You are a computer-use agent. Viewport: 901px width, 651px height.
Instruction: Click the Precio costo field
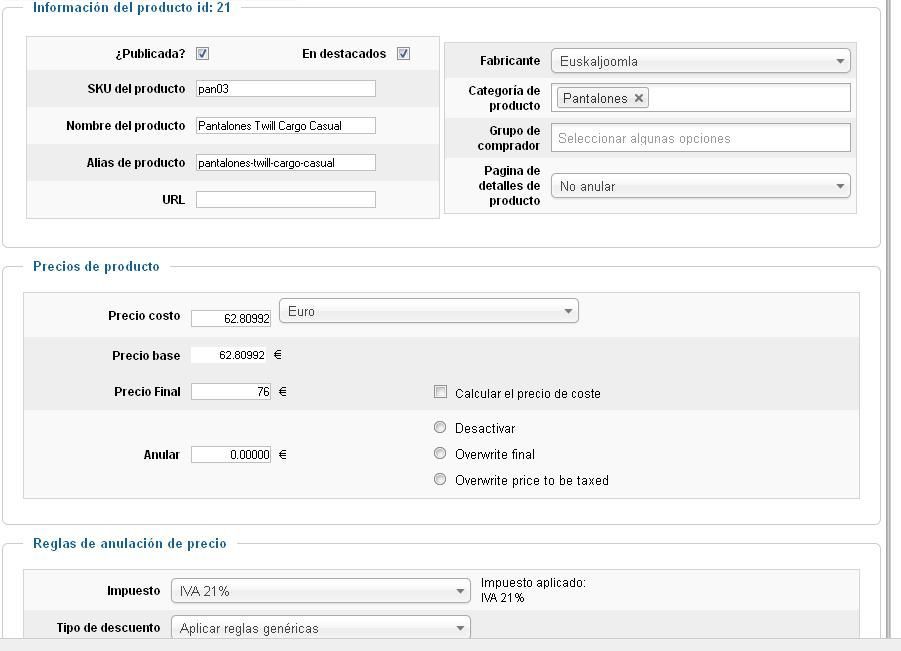[x=231, y=318]
